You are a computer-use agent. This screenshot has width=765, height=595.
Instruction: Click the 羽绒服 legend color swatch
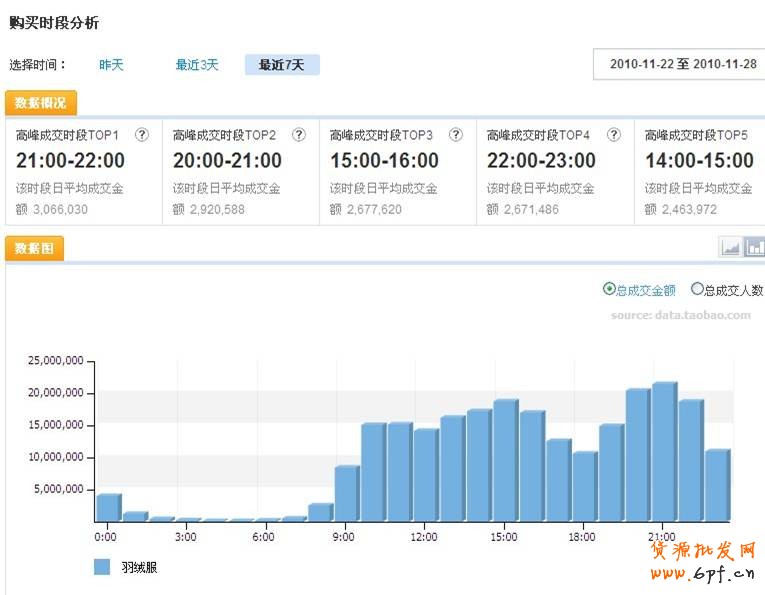[102, 567]
